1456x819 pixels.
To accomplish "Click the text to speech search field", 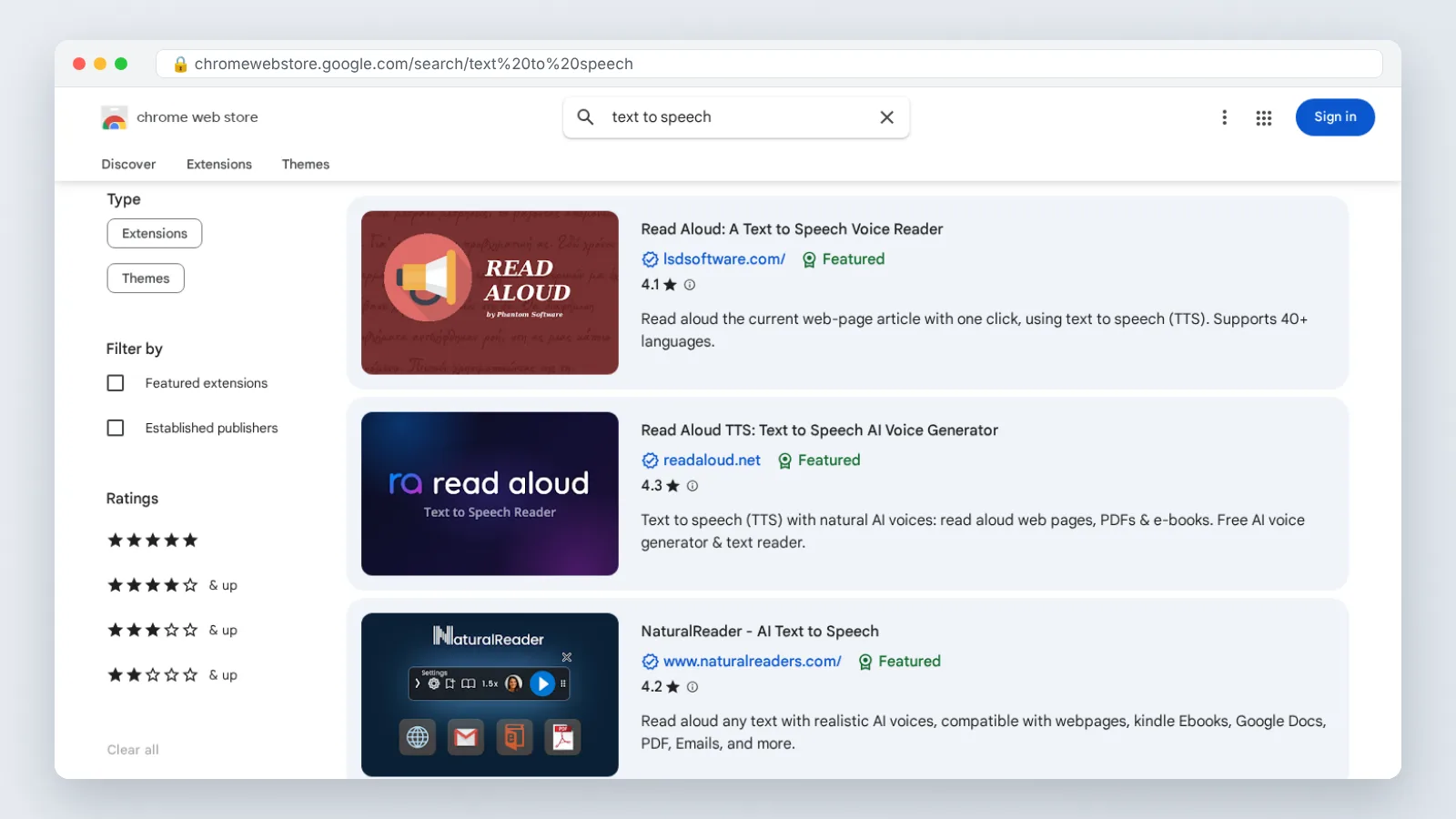I will [x=736, y=117].
